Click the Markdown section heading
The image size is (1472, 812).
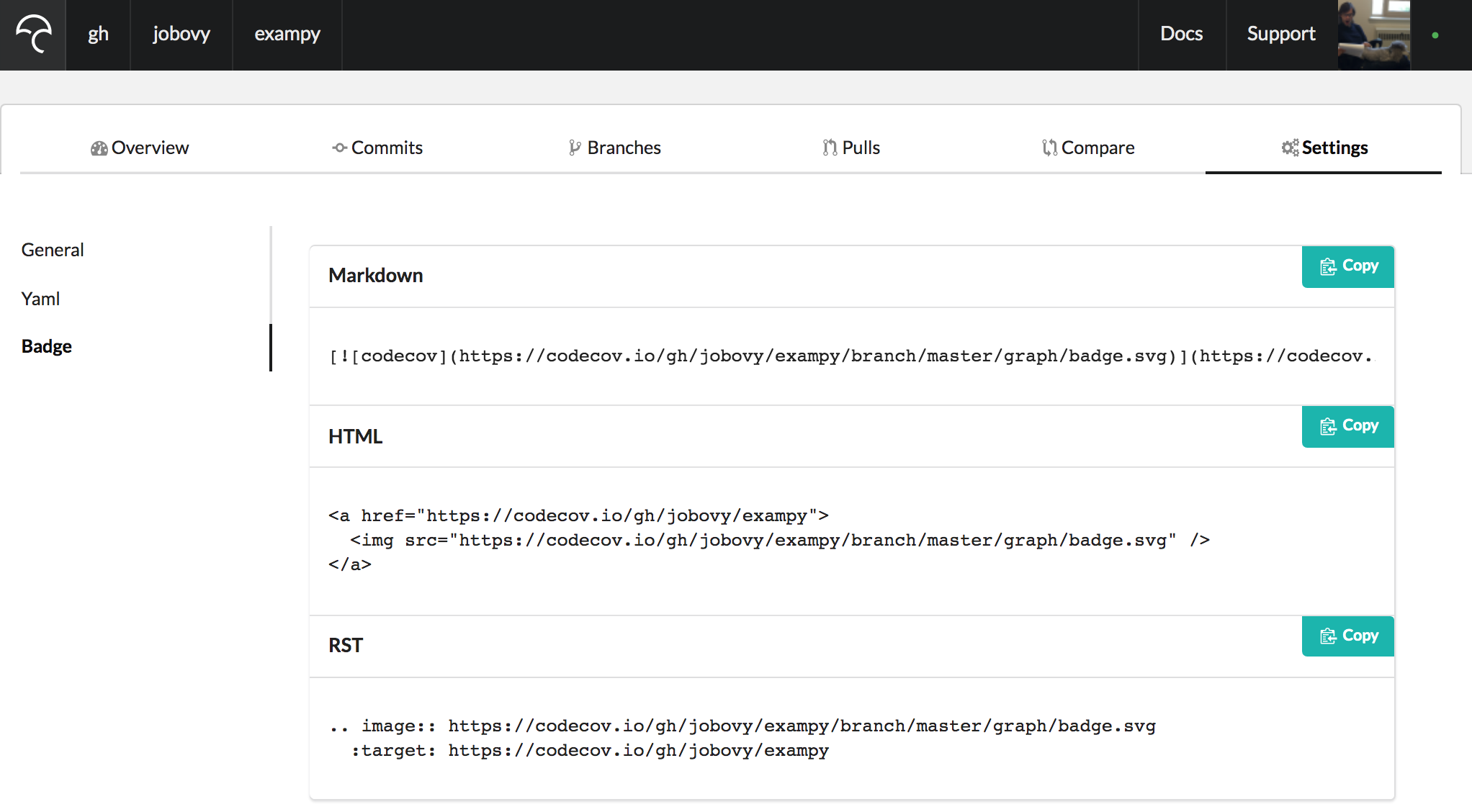pyautogui.click(x=376, y=276)
